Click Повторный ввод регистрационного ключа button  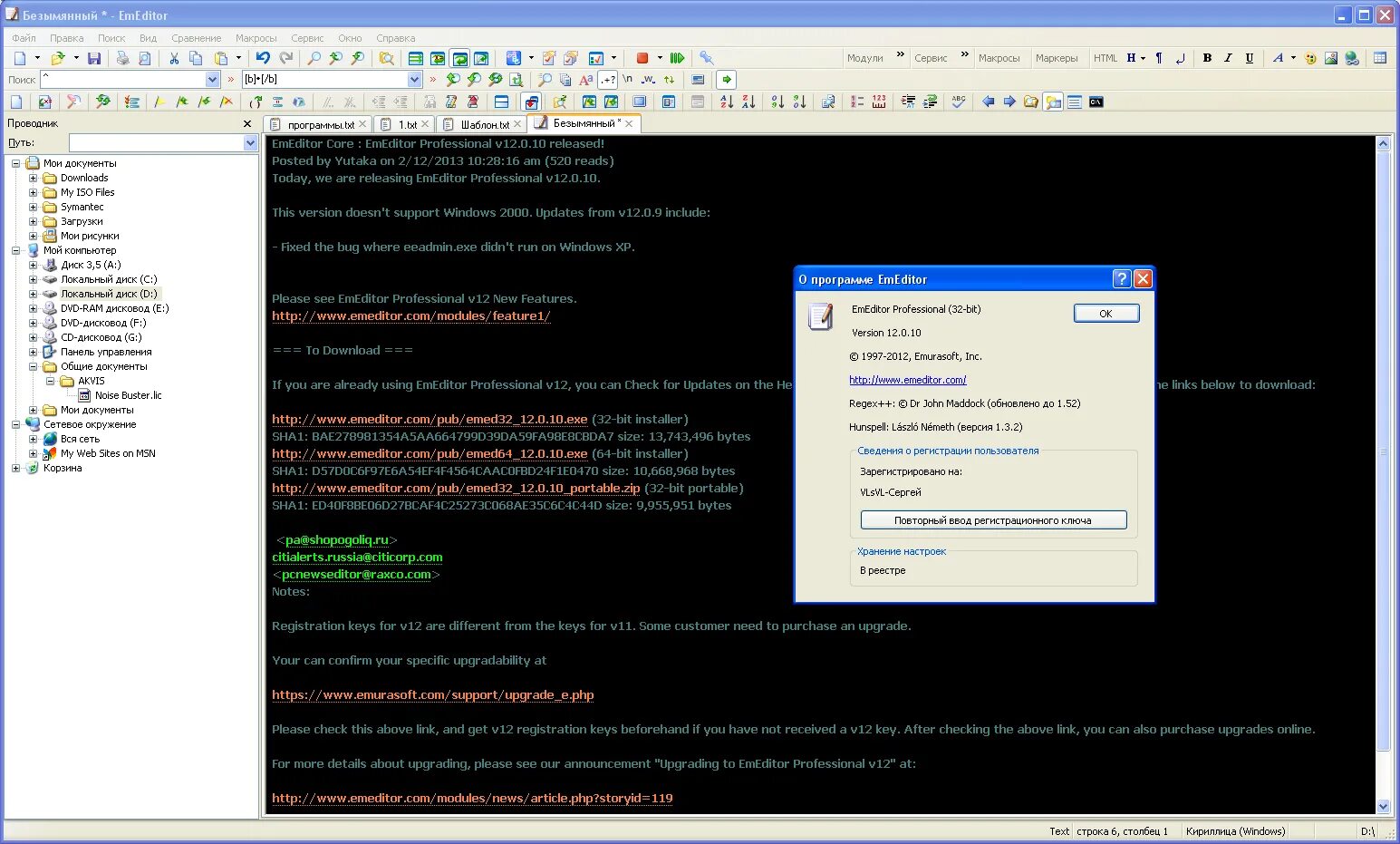(993, 520)
